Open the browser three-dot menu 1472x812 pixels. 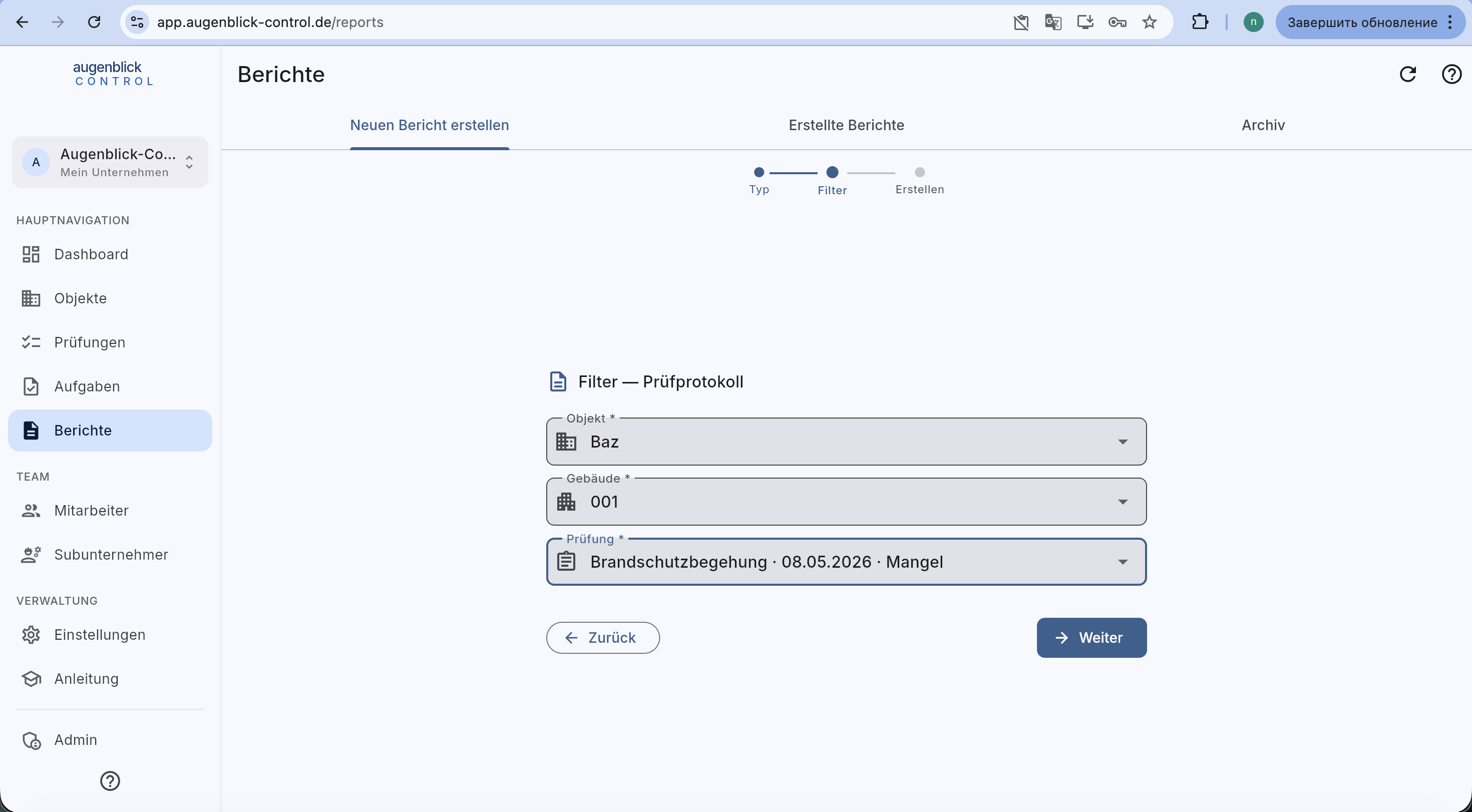tap(1450, 23)
